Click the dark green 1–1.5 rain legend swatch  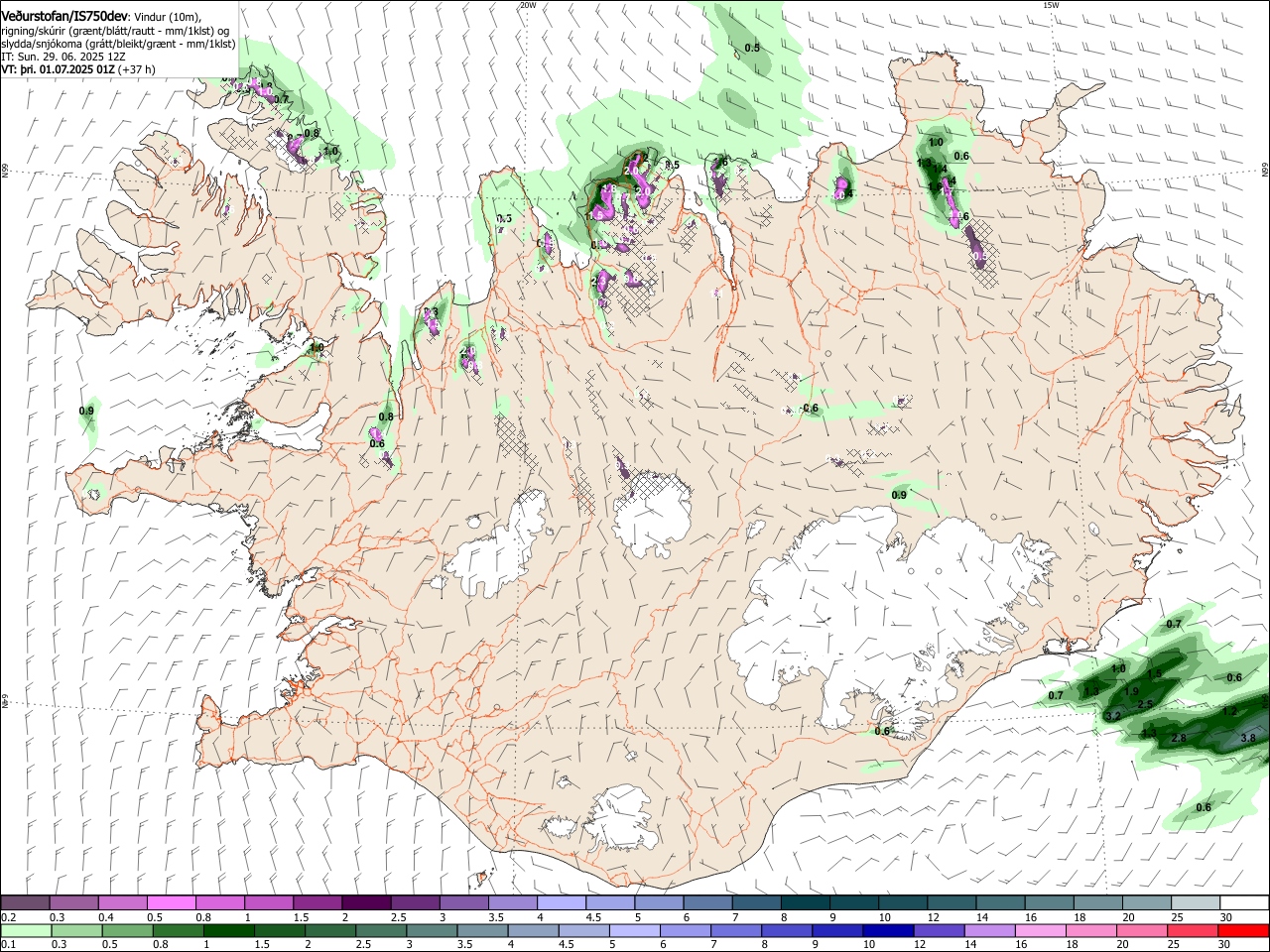pos(228,930)
